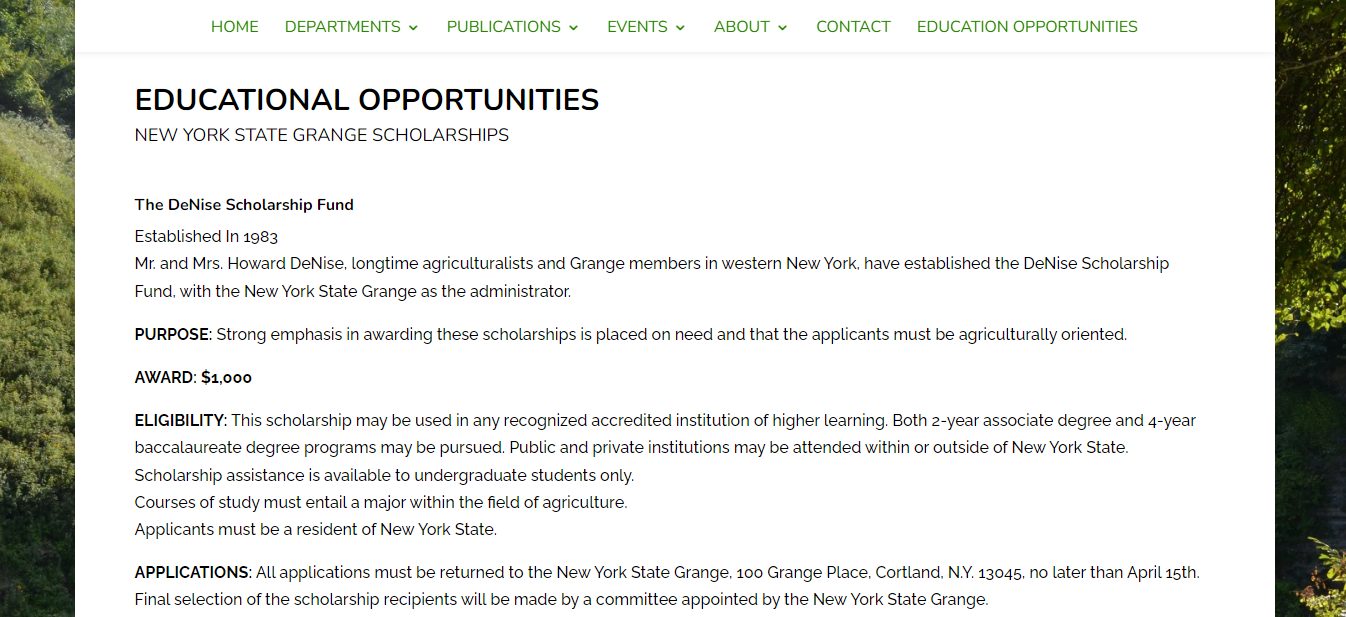The height and width of the screenshot is (617, 1346).
Task: Click the bold APPLICATIONS label
Action: point(193,573)
